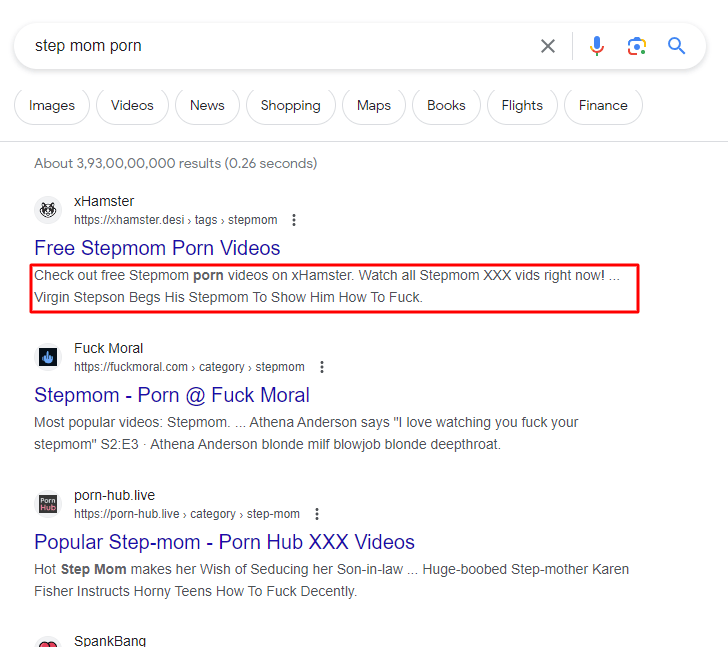Clear the search query with the X icon
Image resolution: width=728 pixels, height=647 pixels.
tap(548, 46)
